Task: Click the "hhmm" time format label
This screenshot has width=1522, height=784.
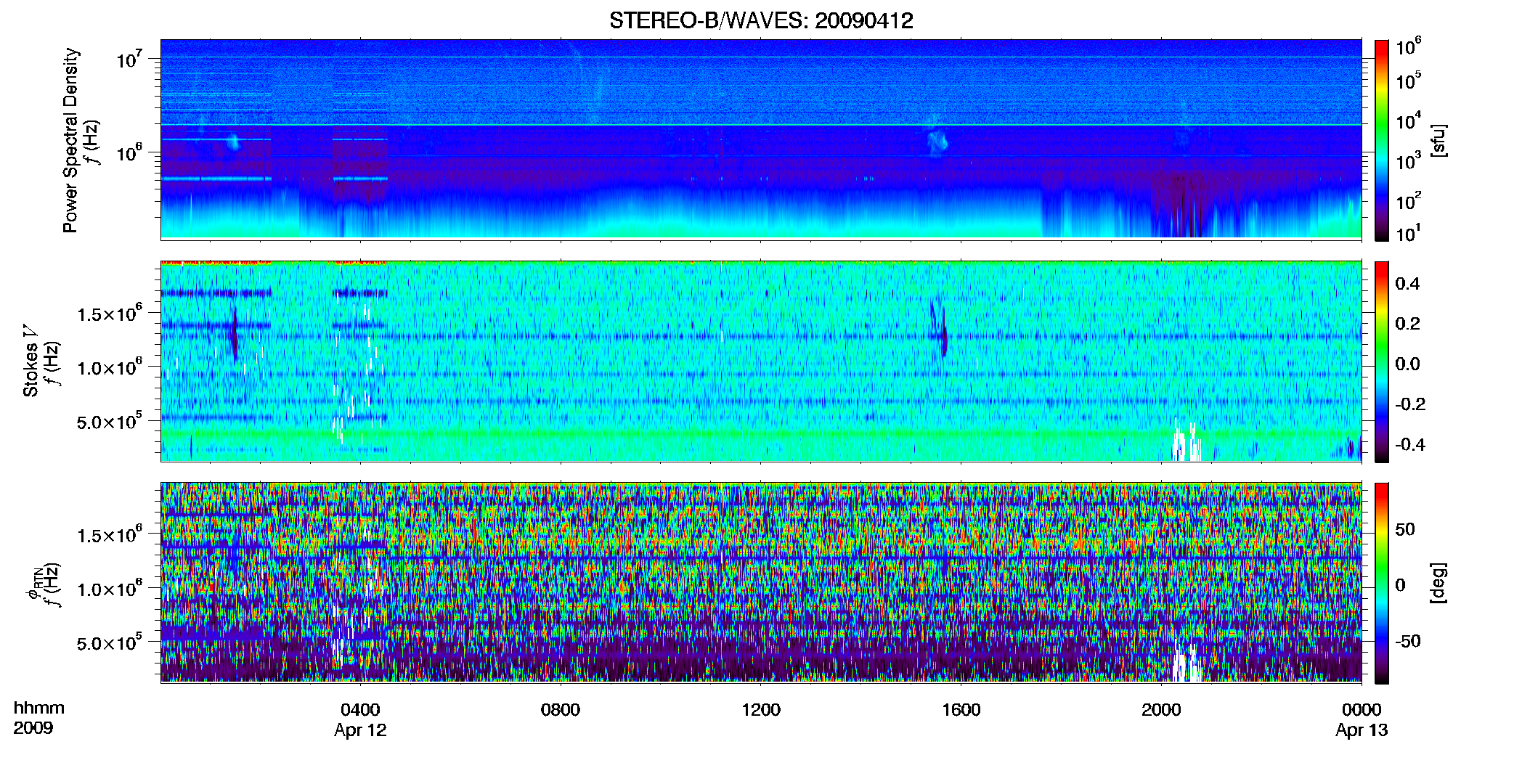Action: pos(39,709)
